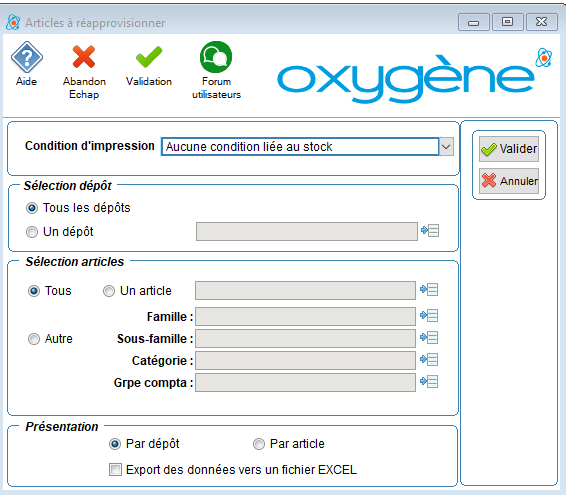Open the lookup list icon for Famille
This screenshot has width=566, height=495.
(429, 316)
